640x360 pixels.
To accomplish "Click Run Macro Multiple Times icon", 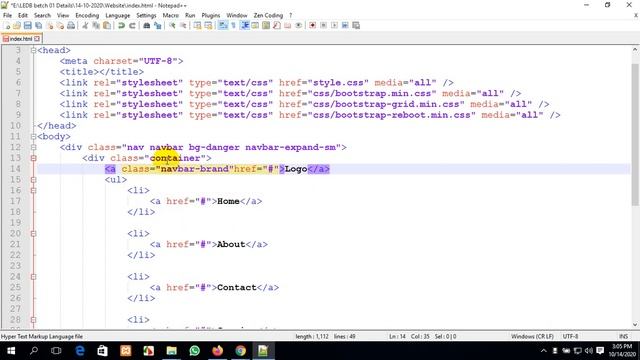I will pos(345,26).
